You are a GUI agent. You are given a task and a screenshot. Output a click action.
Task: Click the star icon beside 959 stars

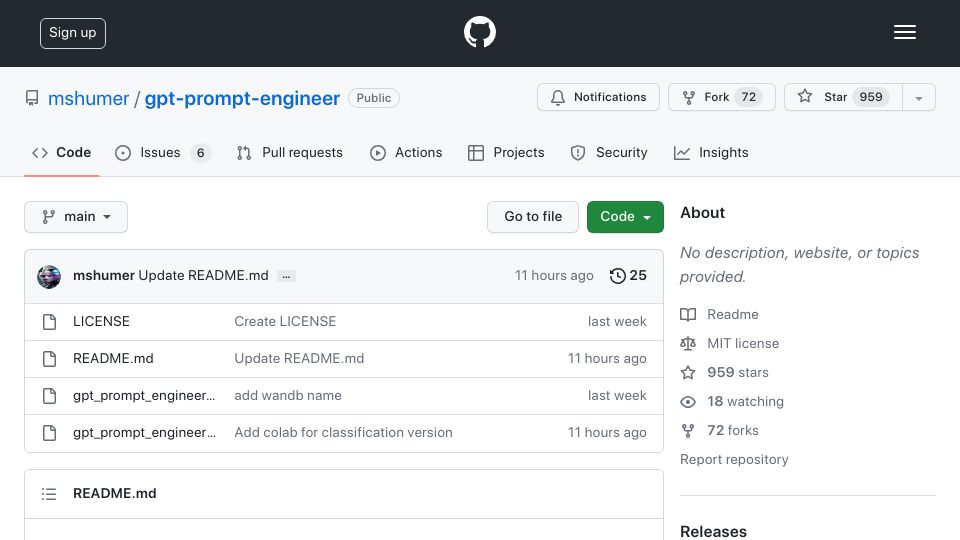coord(688,372)
